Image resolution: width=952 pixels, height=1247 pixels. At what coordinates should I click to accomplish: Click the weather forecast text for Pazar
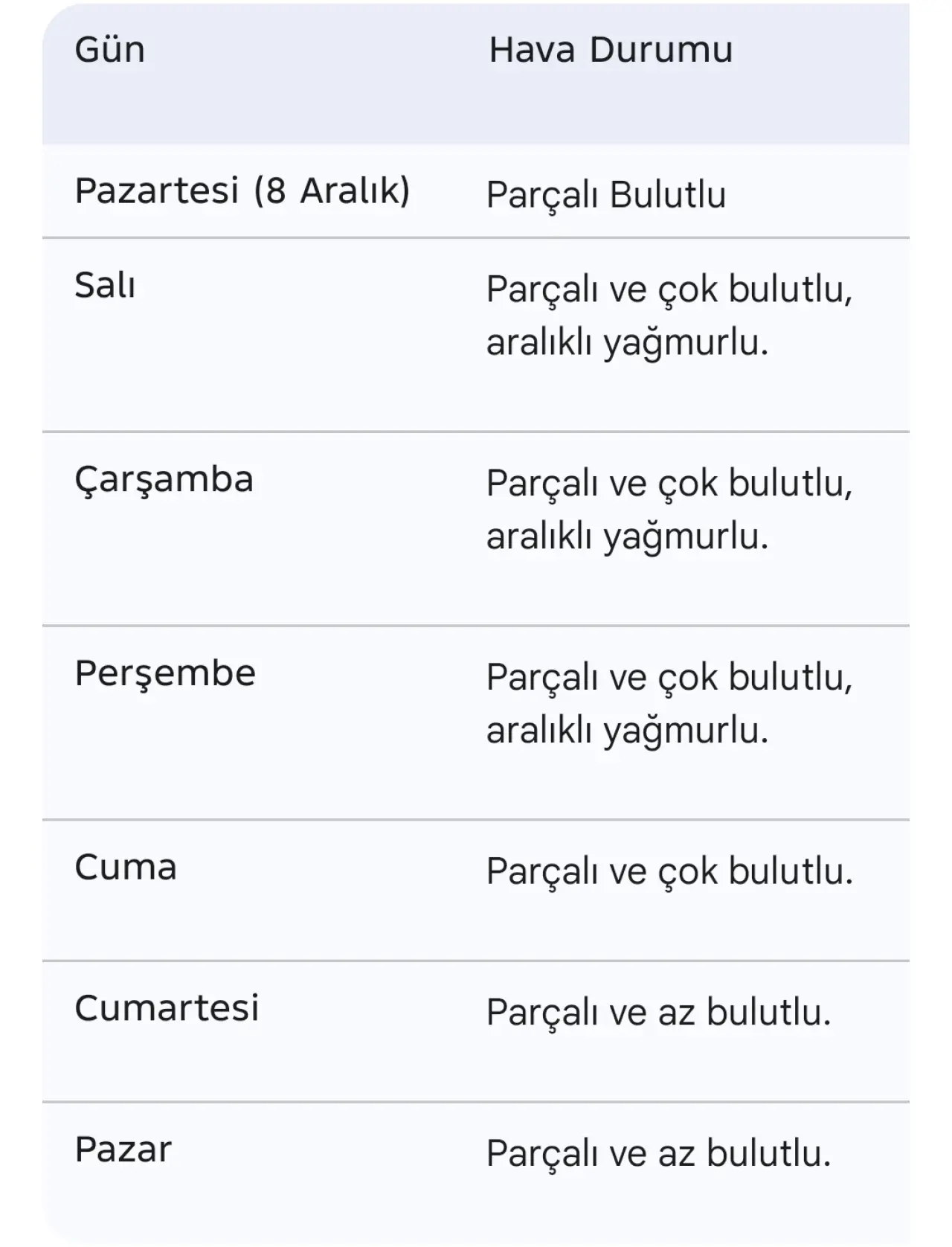click(658, 1154)
